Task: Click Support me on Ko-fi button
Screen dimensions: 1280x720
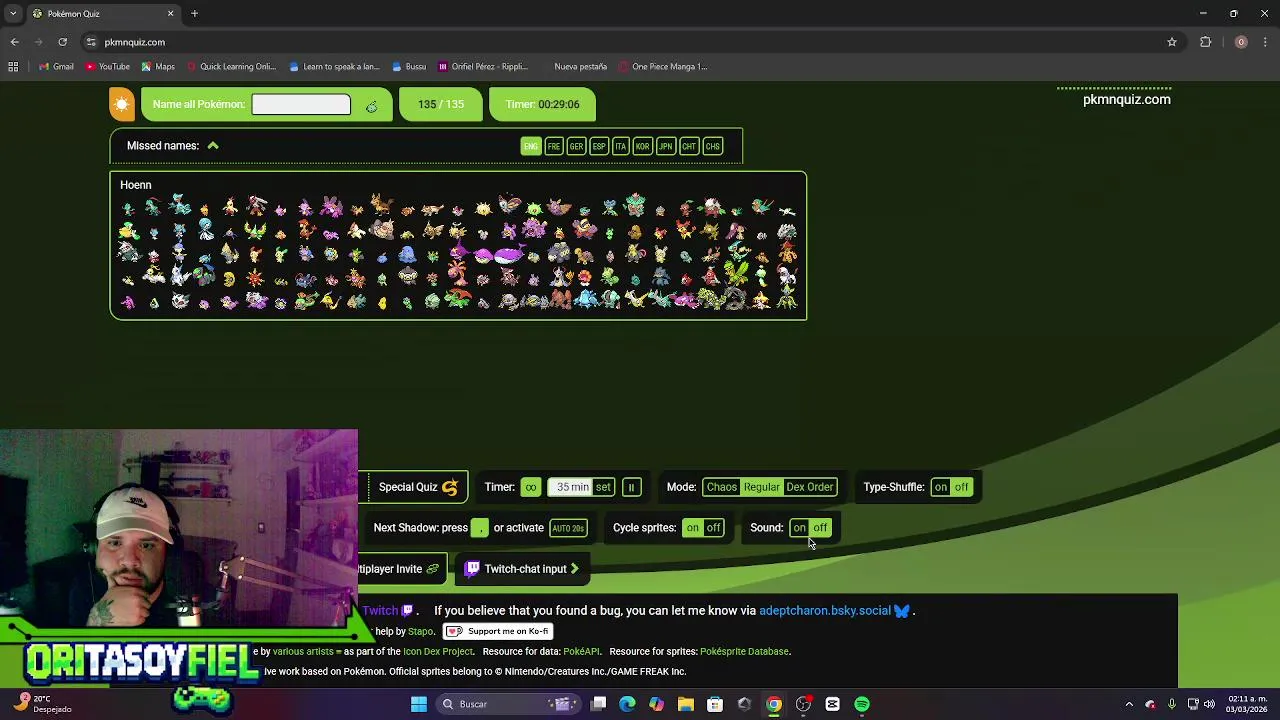Action: [498, 631]
